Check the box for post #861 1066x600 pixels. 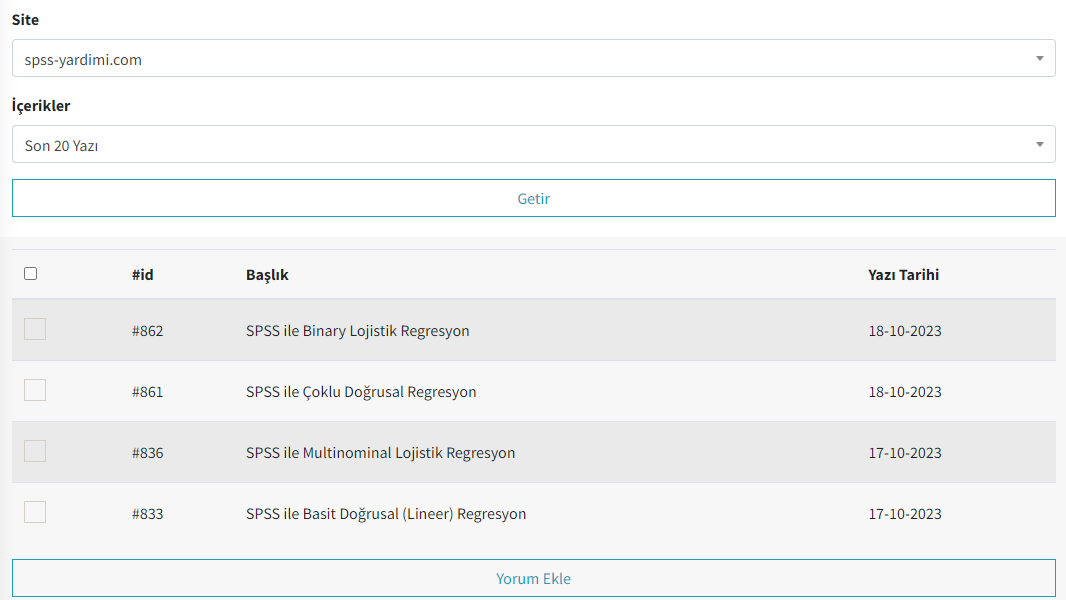[x=35, y=391]
